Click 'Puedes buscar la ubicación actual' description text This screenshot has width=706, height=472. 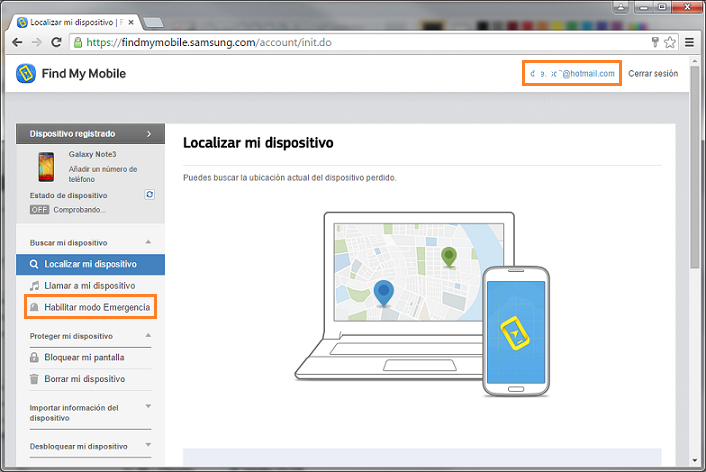pos(290,178)
